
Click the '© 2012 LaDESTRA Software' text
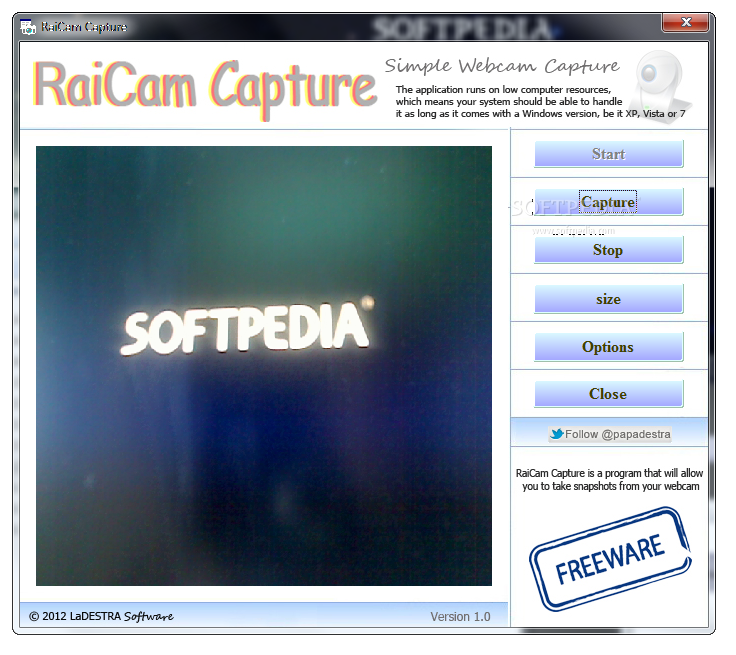[101, 616]
